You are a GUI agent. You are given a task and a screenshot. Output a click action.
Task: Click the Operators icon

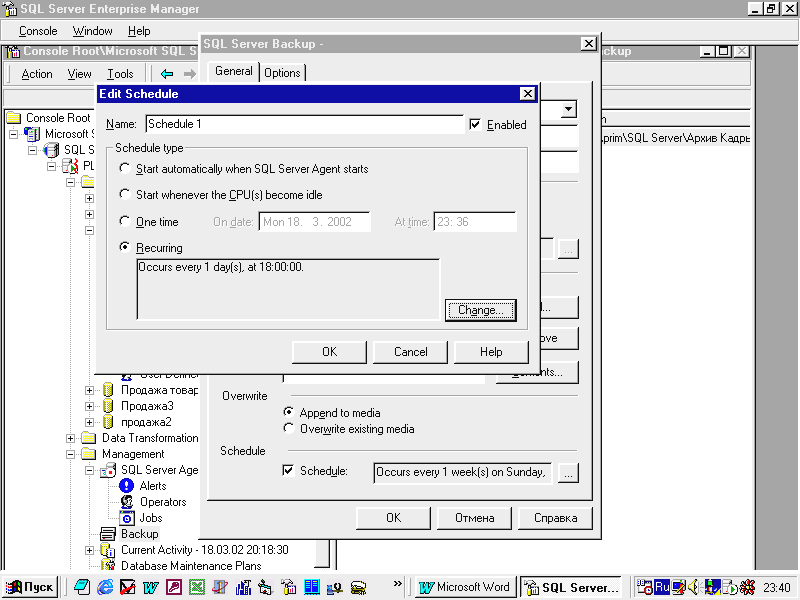click(x=127, y=502)
